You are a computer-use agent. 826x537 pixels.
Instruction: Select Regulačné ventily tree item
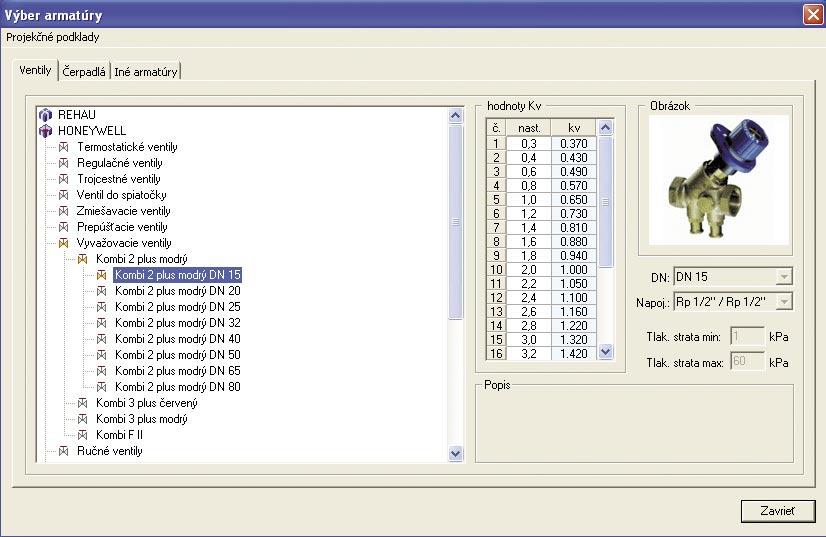click(x=120, y=163)
